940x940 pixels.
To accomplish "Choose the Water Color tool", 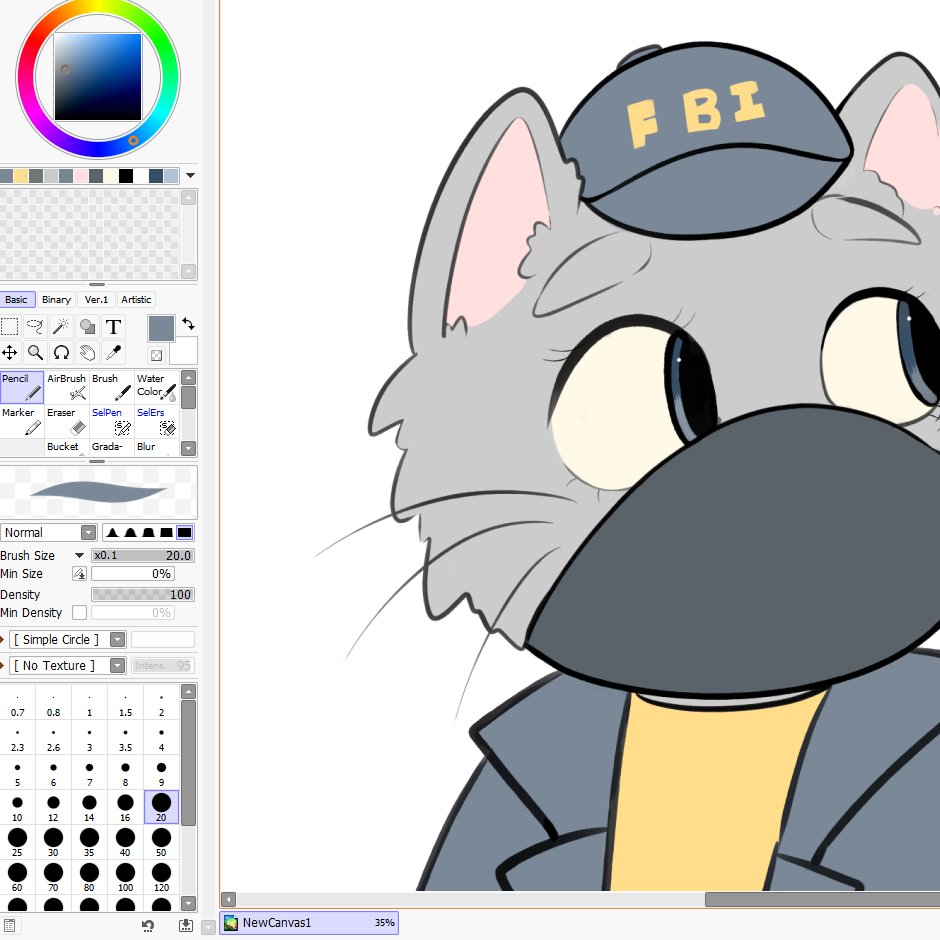I will click(156, 387).
